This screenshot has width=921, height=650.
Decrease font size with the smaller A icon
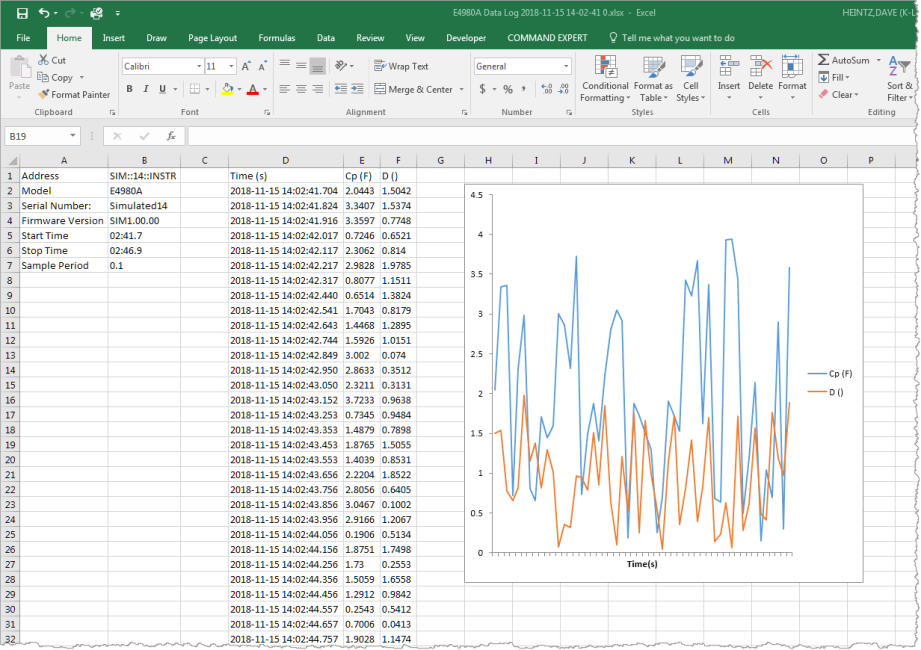(262, 66)
